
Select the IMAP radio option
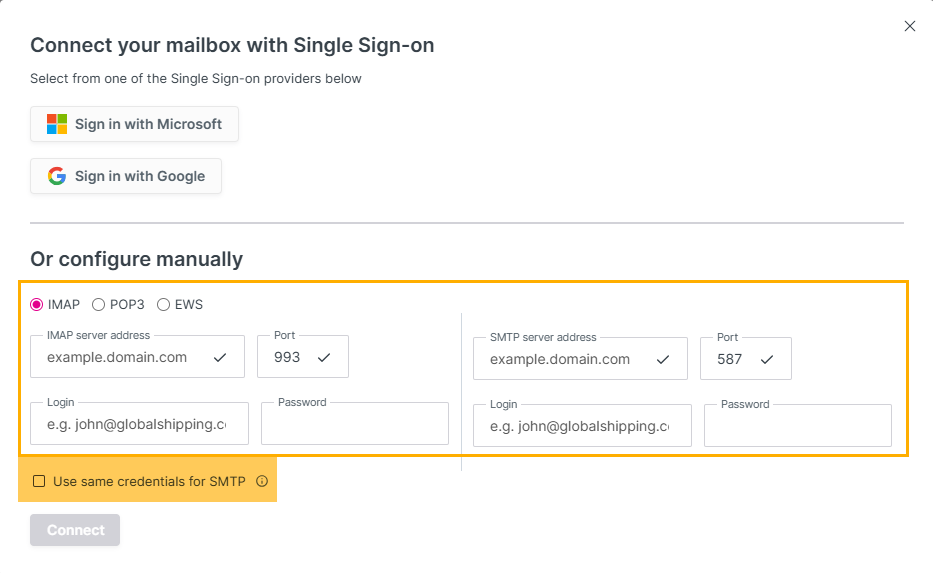tap(37, 304)
